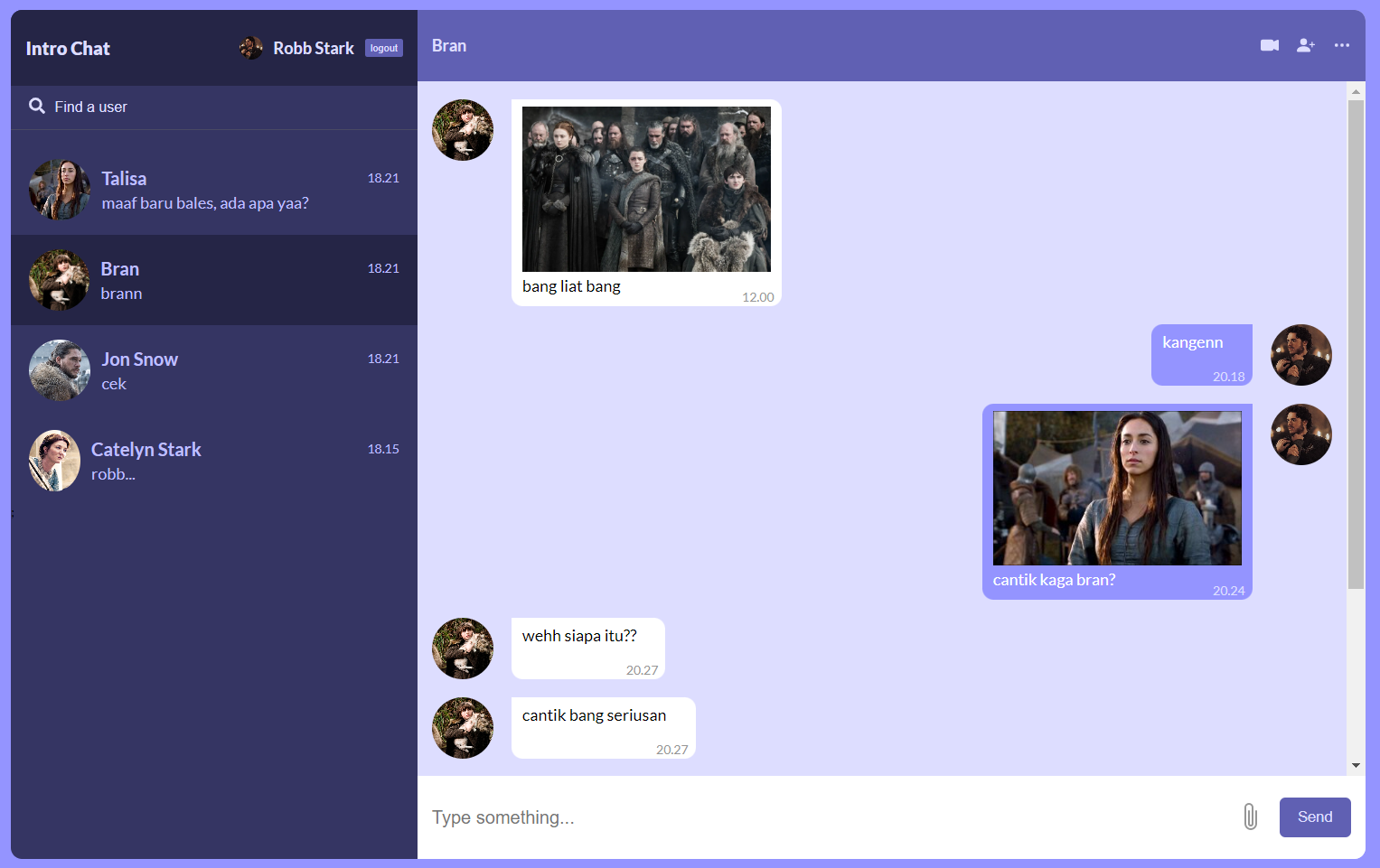Click the search magnifier icon
The width and height of the screenshot is (1380, 868).
coord(37,106)
